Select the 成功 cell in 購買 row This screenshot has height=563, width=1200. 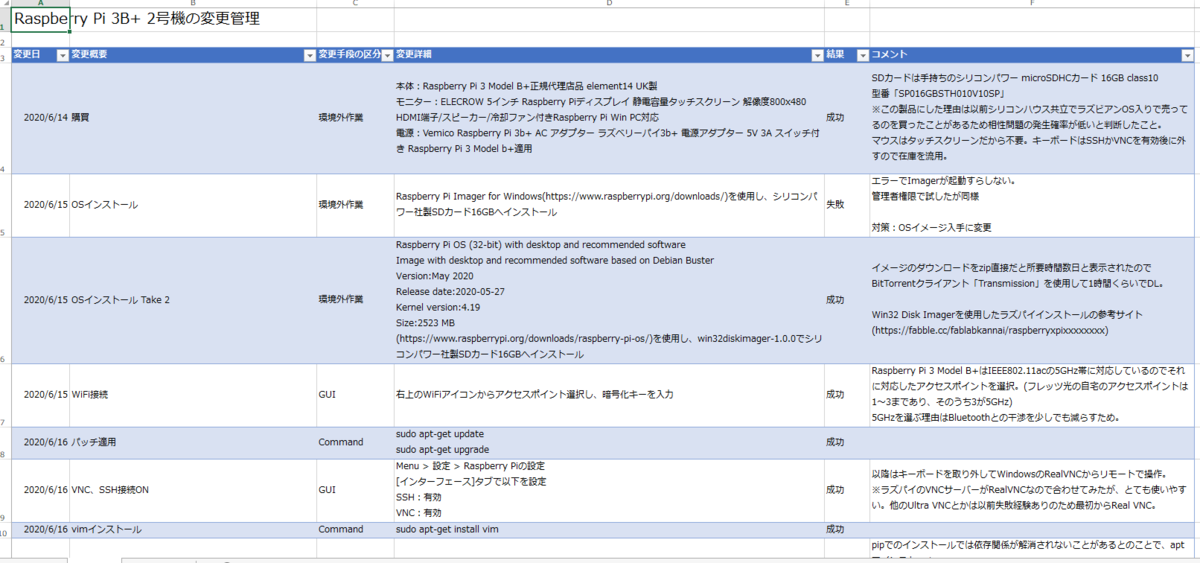click(847, 118)
